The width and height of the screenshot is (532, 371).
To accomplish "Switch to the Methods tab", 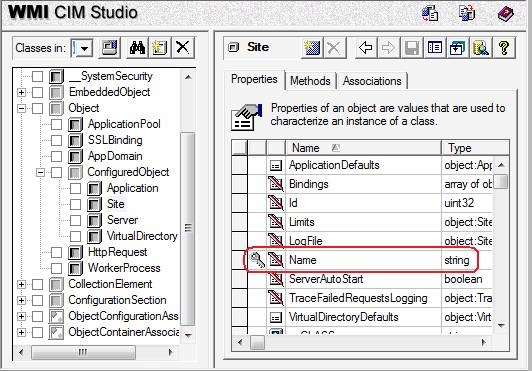I will tap(310, 81).
